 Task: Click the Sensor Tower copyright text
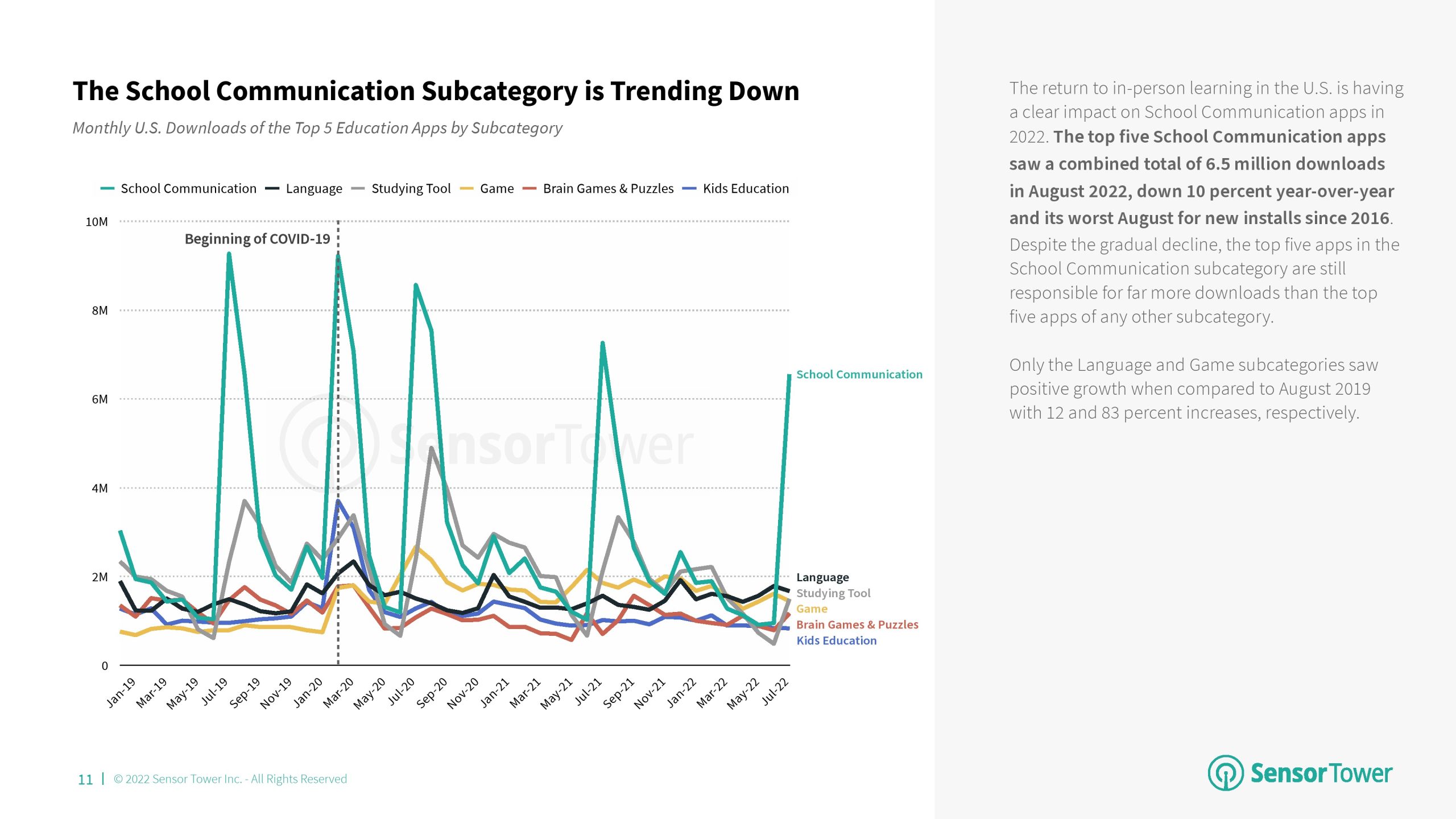click(x=230, y=779)
